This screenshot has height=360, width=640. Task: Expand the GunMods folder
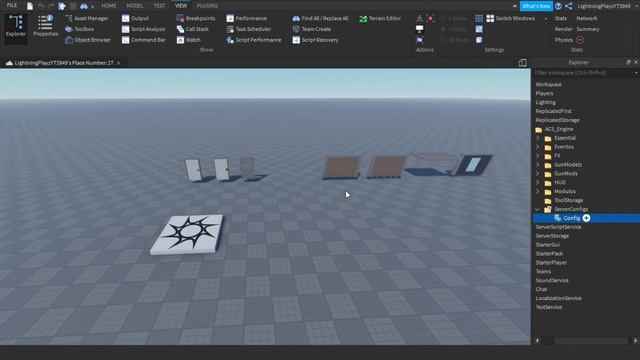point(538,173)
